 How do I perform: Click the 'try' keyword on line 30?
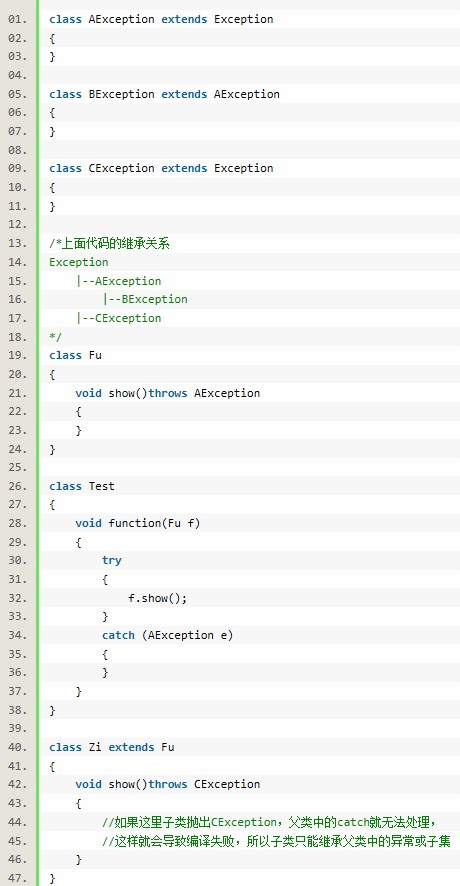coord(112,561)
